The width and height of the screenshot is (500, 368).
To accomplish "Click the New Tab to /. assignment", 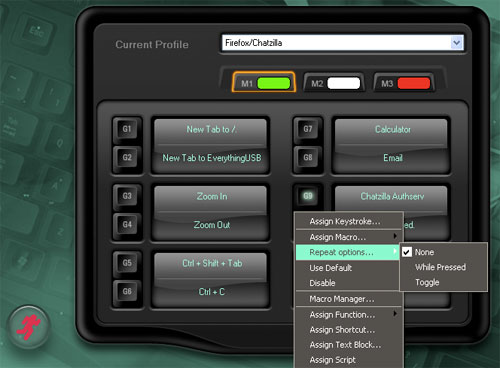I will 211,130.
